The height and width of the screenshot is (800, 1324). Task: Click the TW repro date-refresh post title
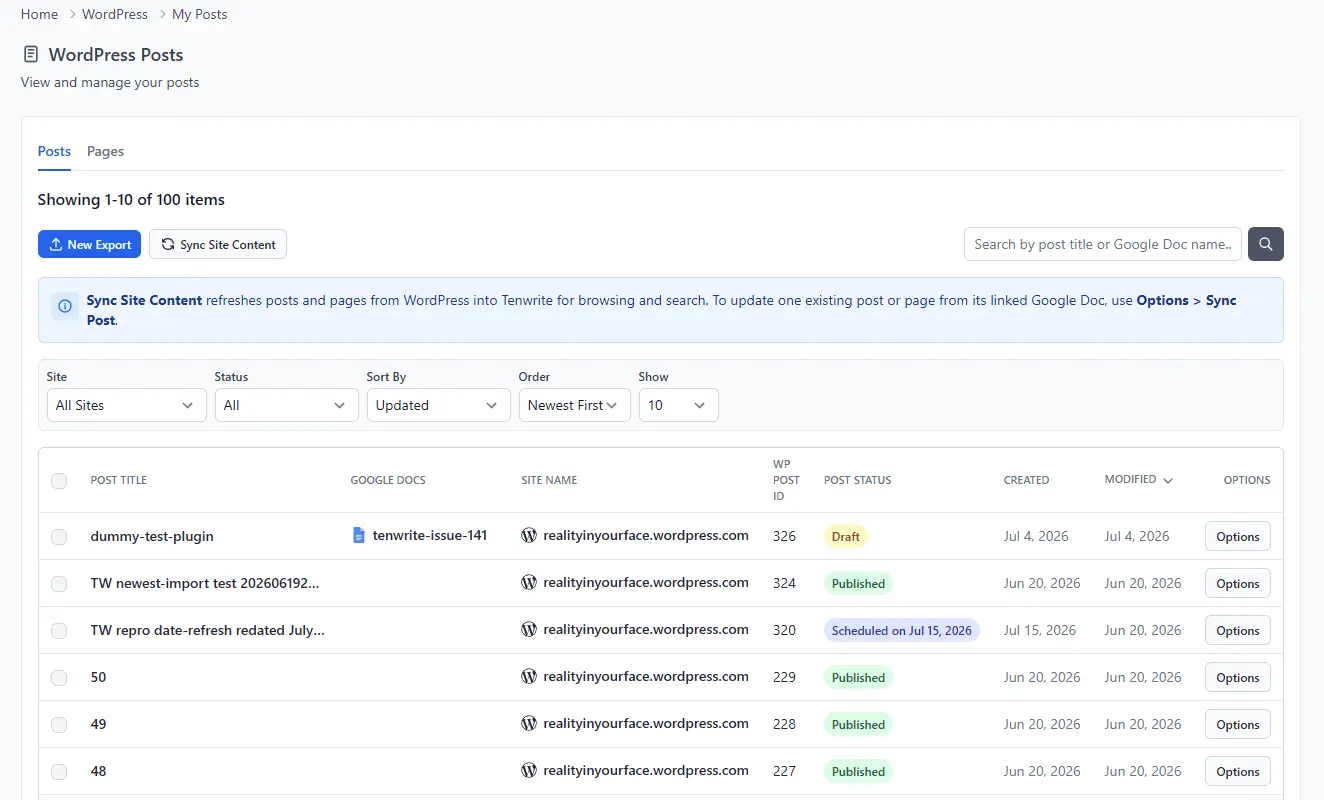click(208, 630)
